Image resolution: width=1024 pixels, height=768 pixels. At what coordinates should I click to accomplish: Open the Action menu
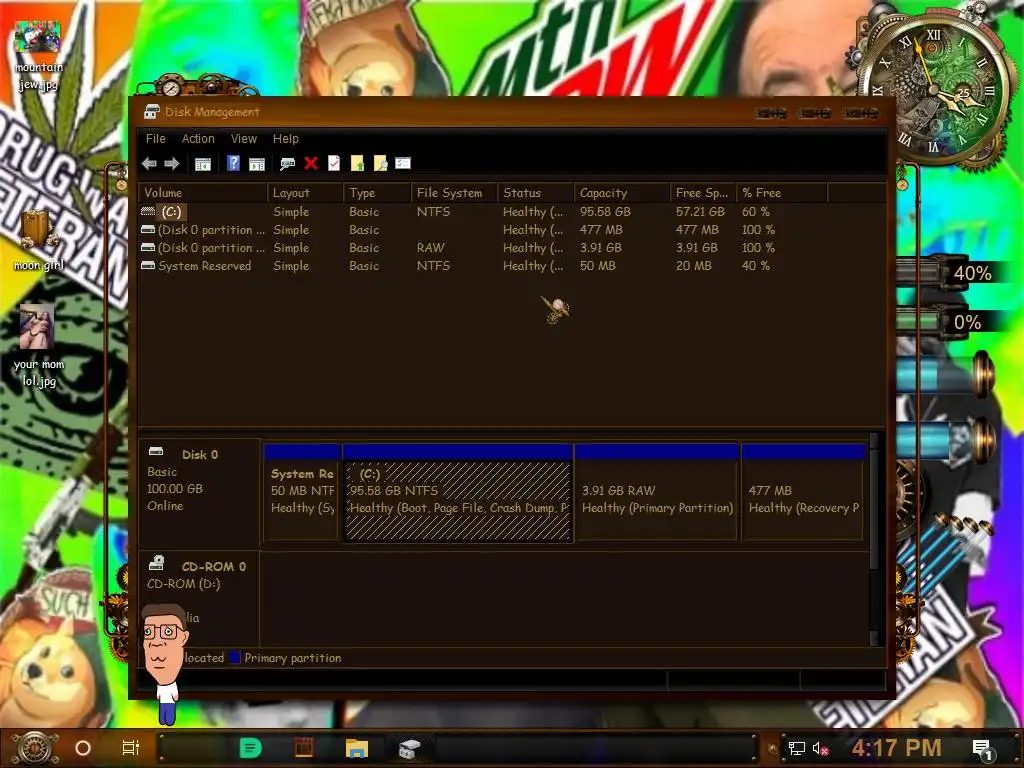[198, 138]
